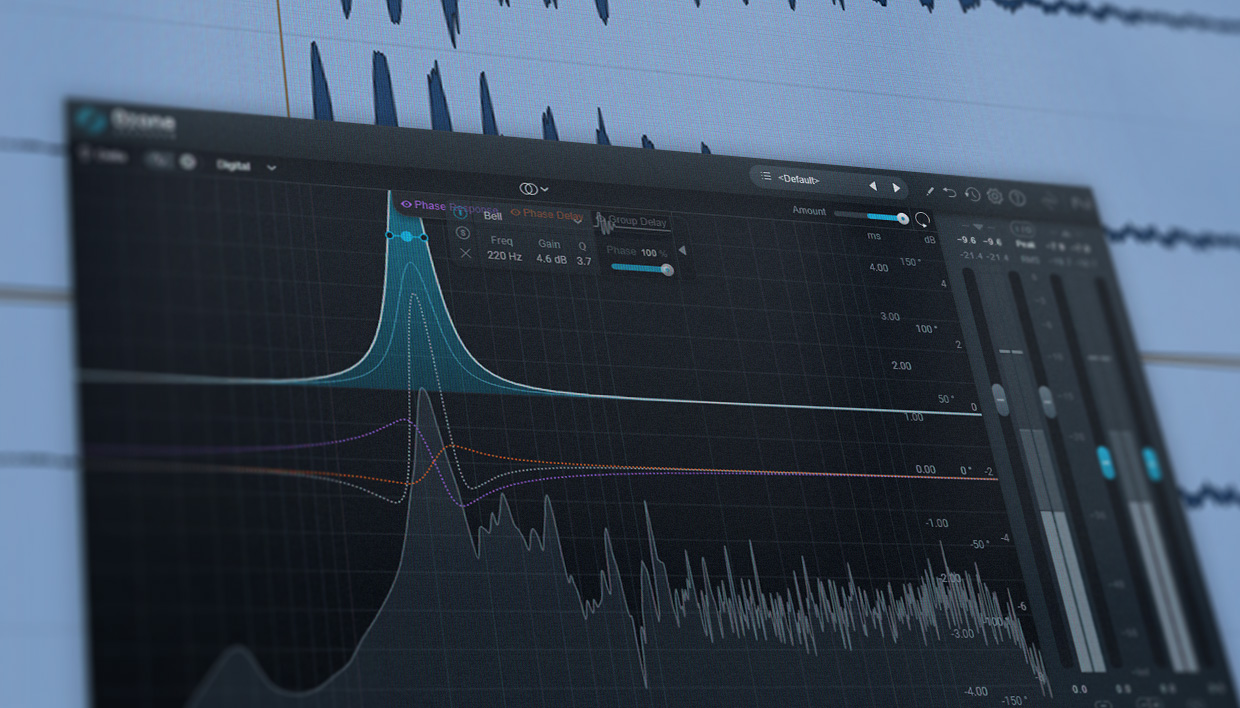Toggle the Group Delay display
The width and height of the screenshot is (1240, 708).
coord(632,222)
